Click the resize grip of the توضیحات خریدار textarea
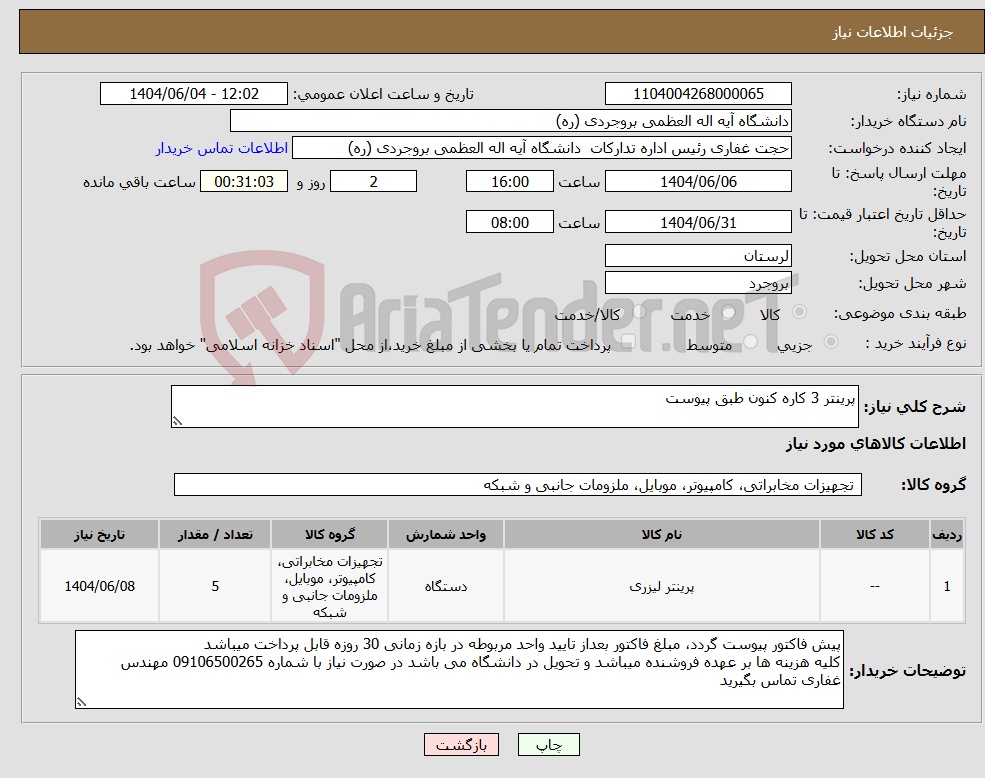Image resolution: width=985 pixels, height=778 pixels. click(x=82, y=703)
